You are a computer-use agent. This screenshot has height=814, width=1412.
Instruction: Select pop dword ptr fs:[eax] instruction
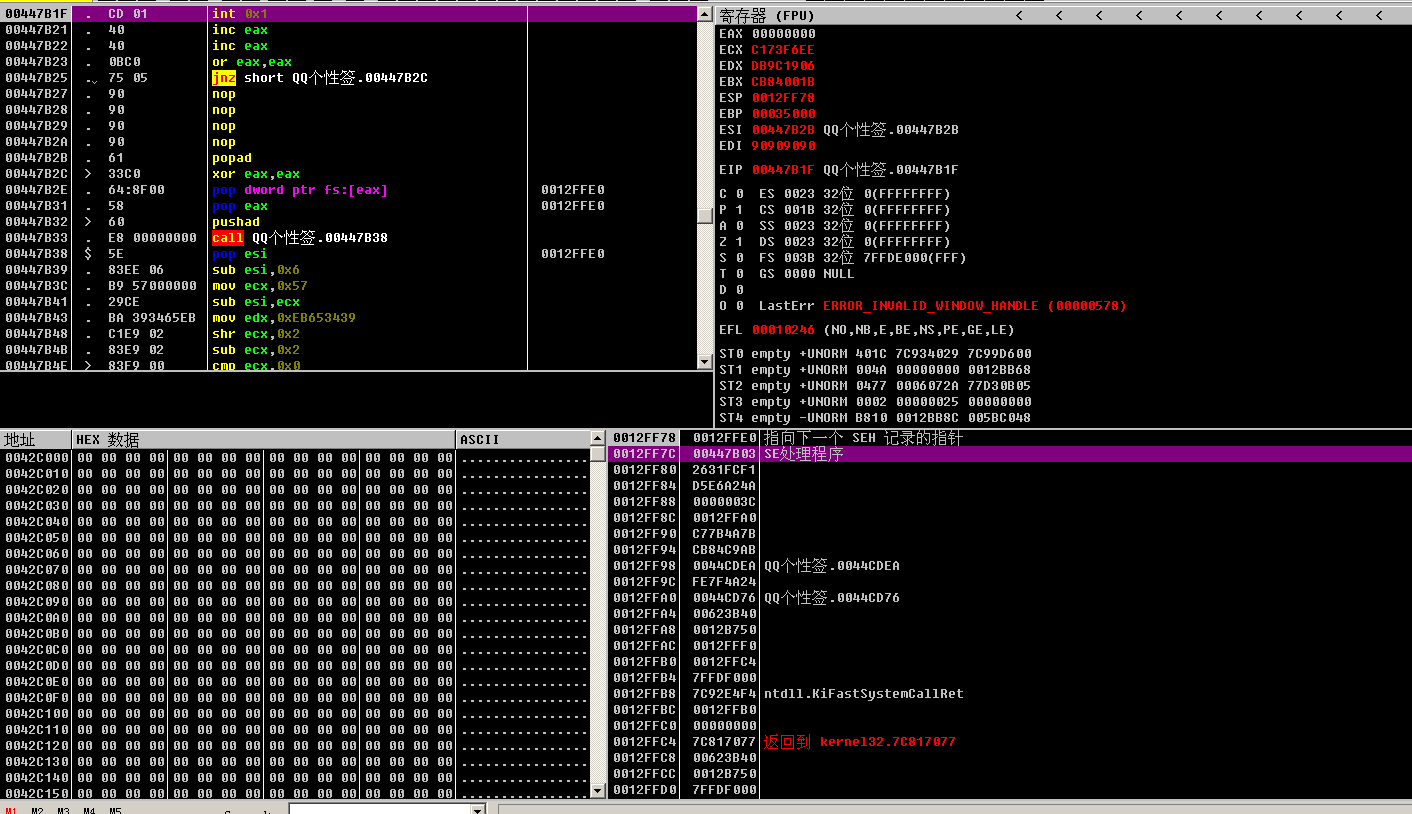point(348,190)
